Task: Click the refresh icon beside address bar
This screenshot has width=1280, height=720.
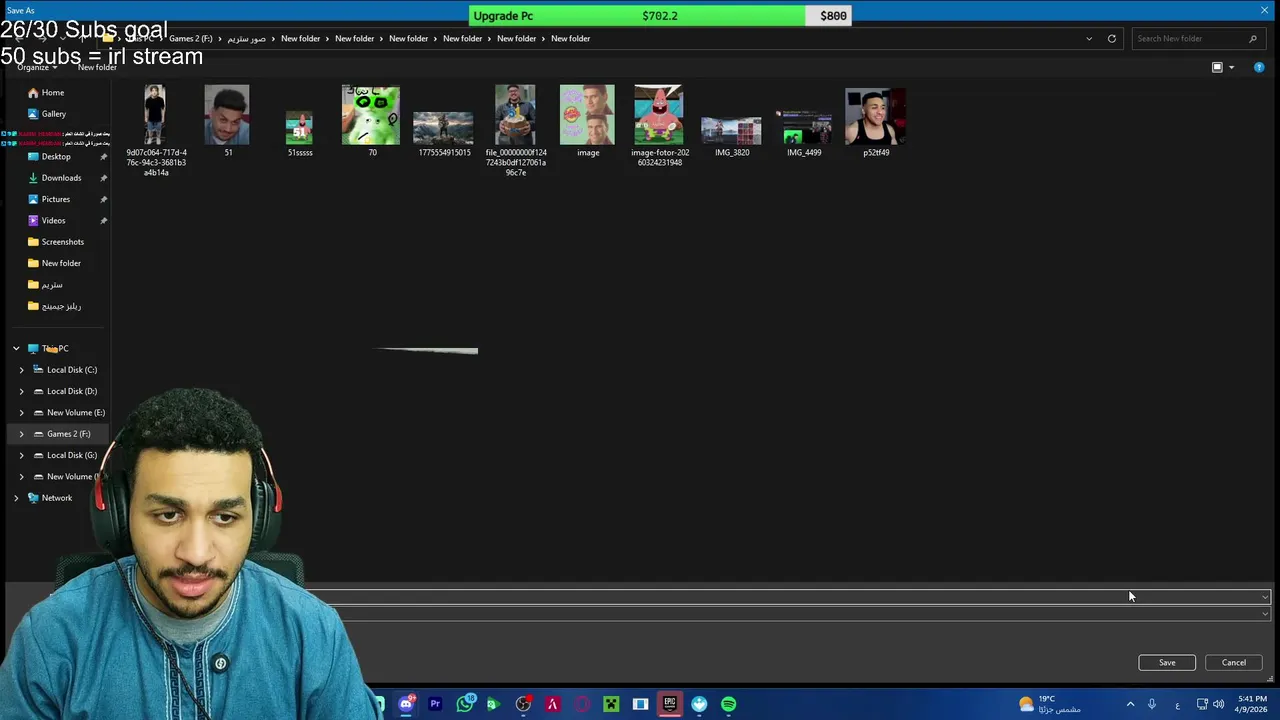Action: pyautogui.click(x=1111, y=38)
